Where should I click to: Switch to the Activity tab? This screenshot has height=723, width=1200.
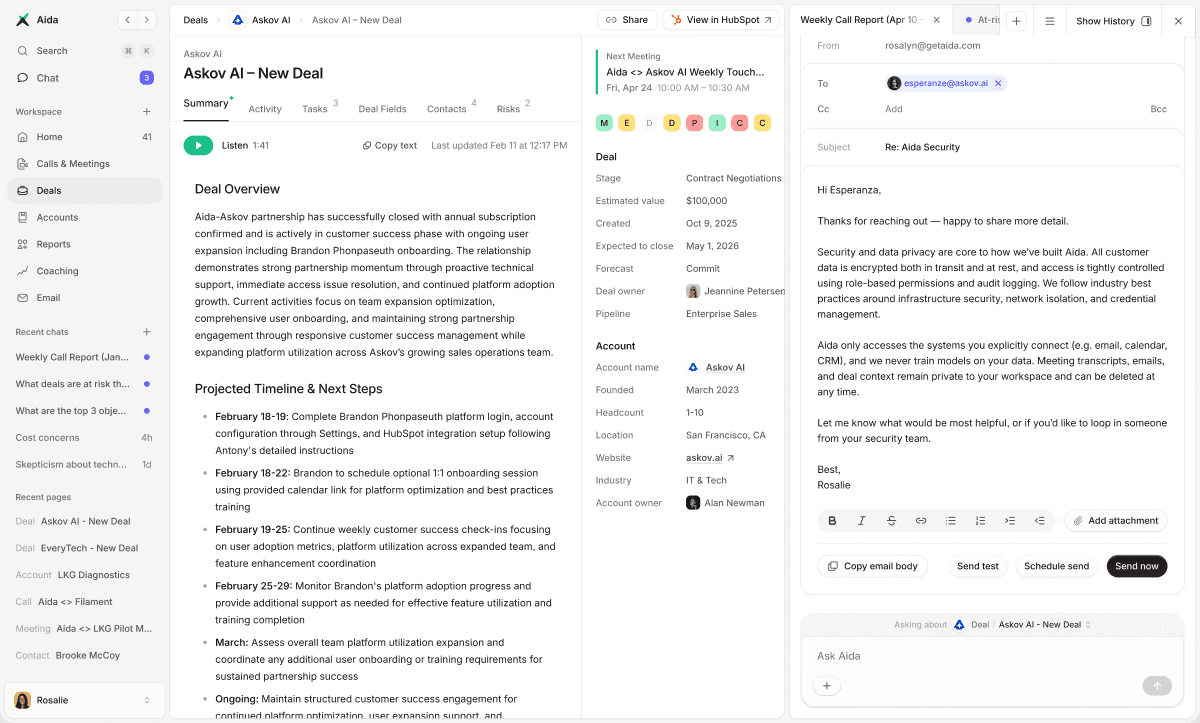[265, 109]
